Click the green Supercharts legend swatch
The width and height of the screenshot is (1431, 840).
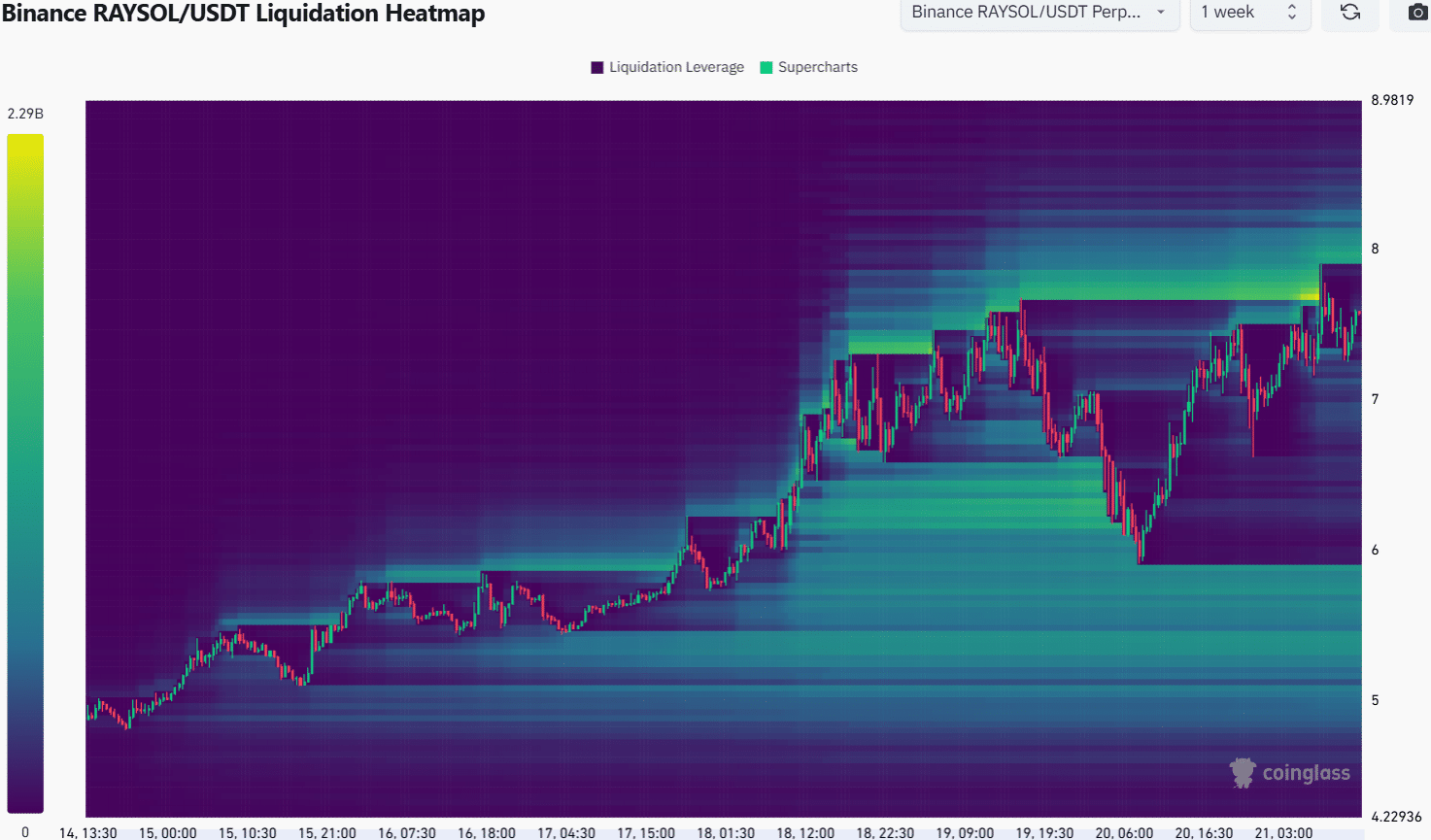[767, 67]
